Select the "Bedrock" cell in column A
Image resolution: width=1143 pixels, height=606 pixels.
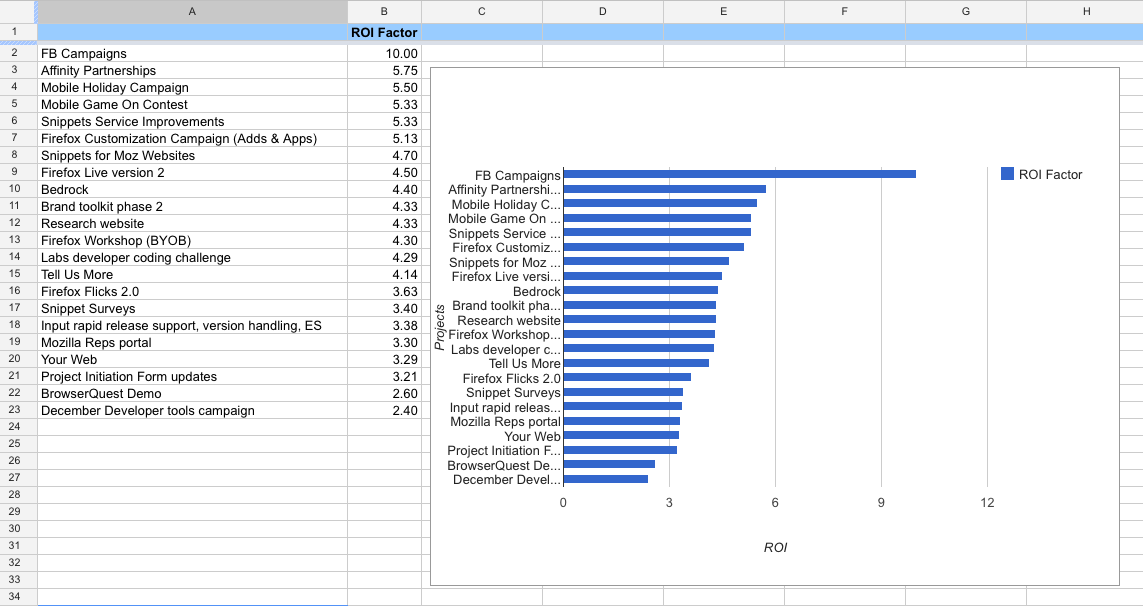(192, 190)
